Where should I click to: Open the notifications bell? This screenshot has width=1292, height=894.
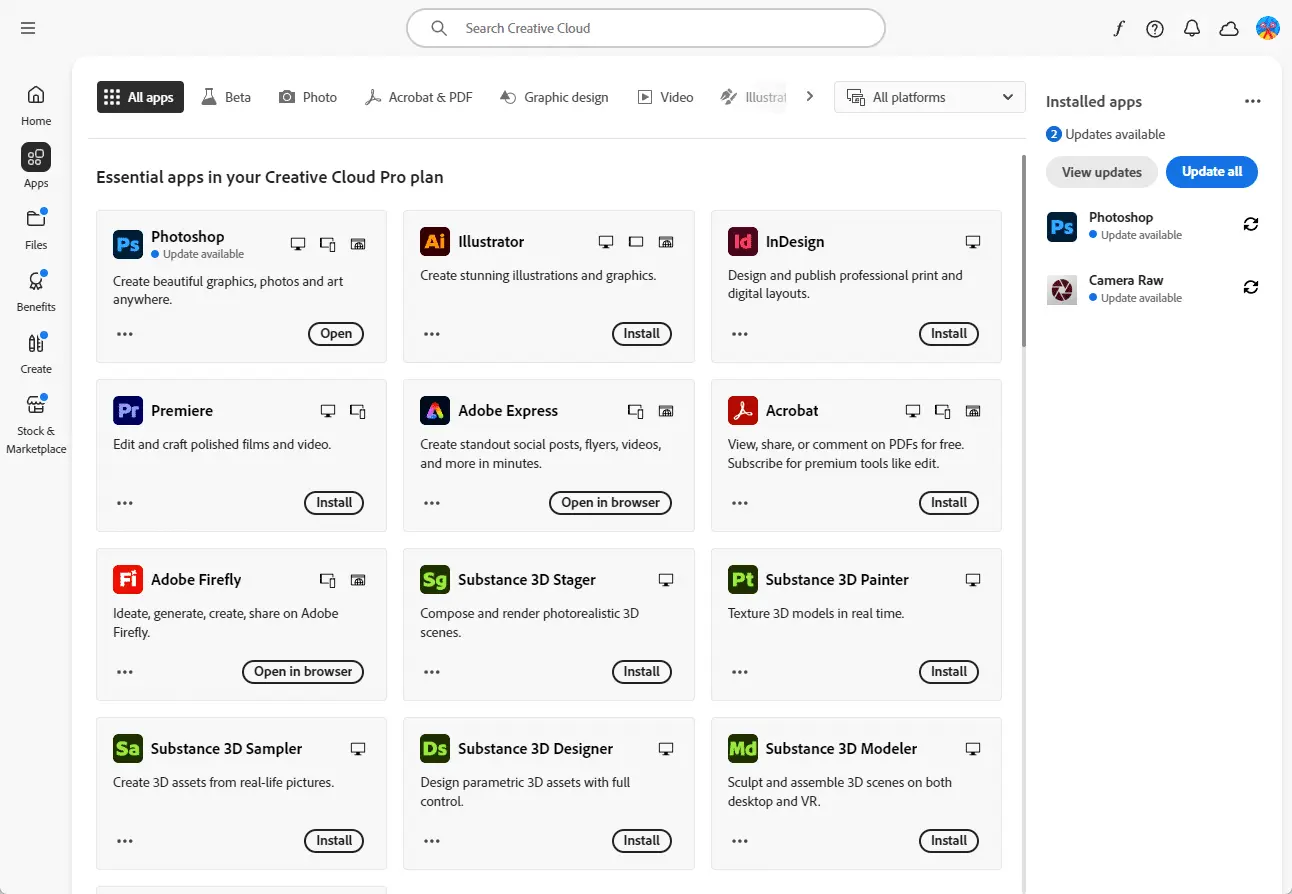[1191, 28]
